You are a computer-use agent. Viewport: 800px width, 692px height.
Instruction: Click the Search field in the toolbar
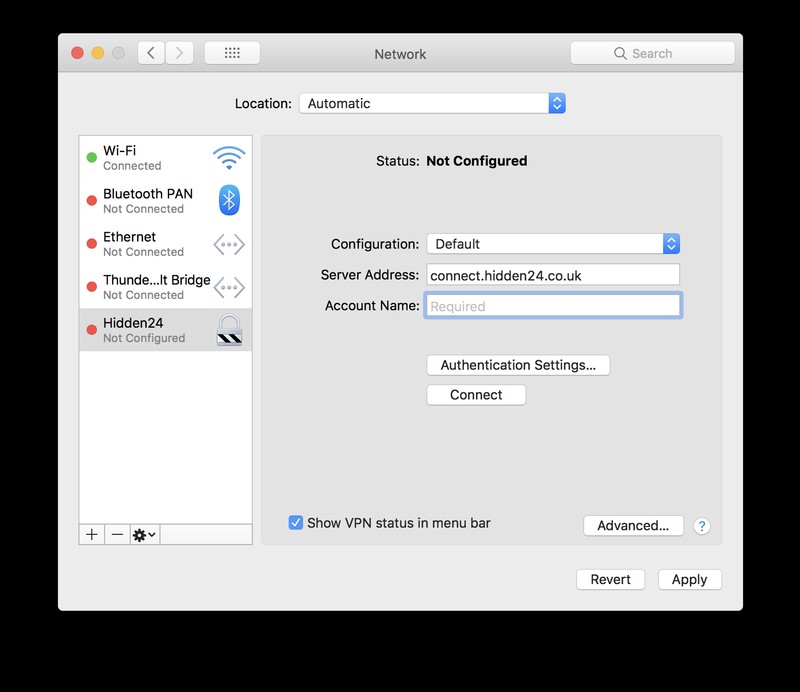pyautogui.click(x=653, y=53)
